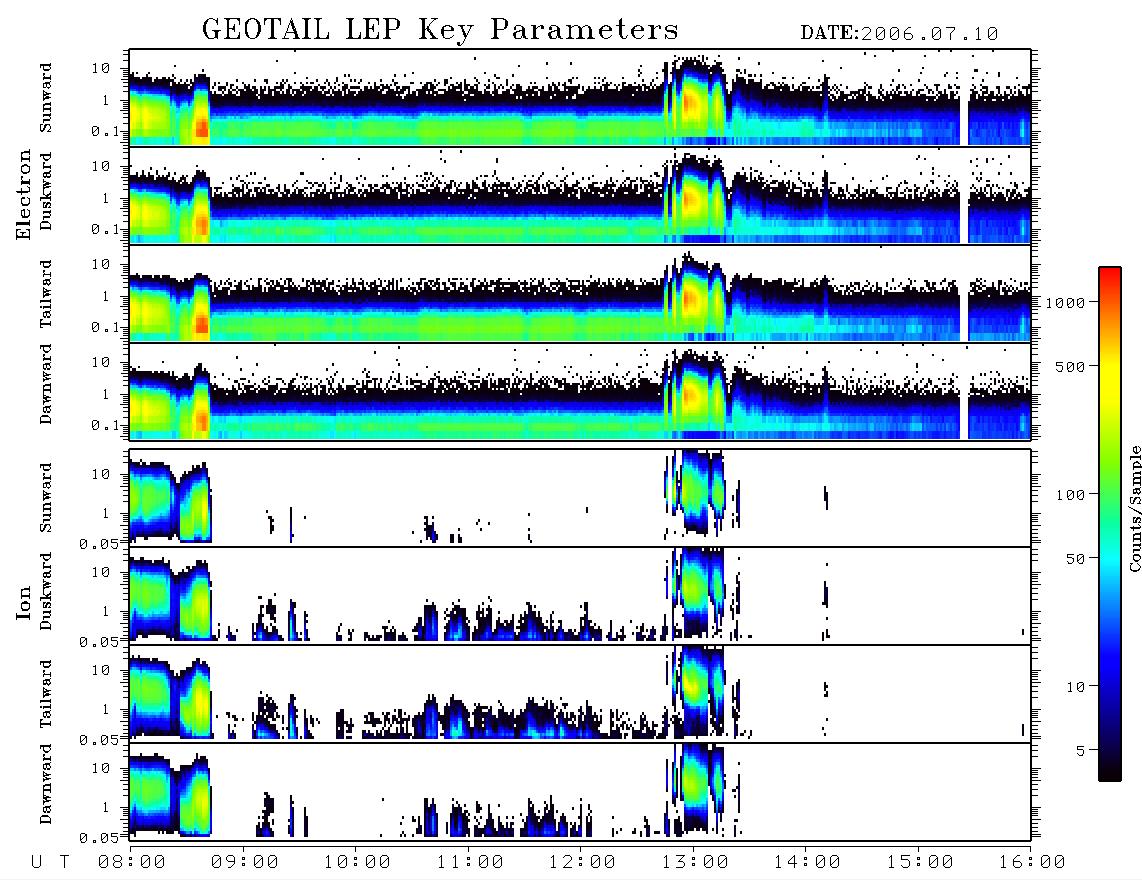Image resolution: width=1142 pixels, height=880 pixels.
Task: Click the 13:00 time axis label
Action: tap(695, 862)
